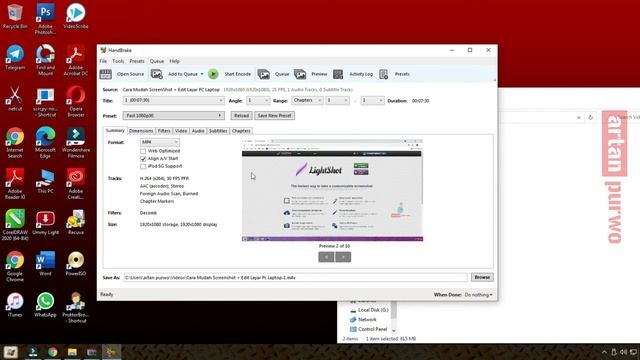This screenshot has height=360, width=640.
Task: Click the Save As path field
Action: 295,278
